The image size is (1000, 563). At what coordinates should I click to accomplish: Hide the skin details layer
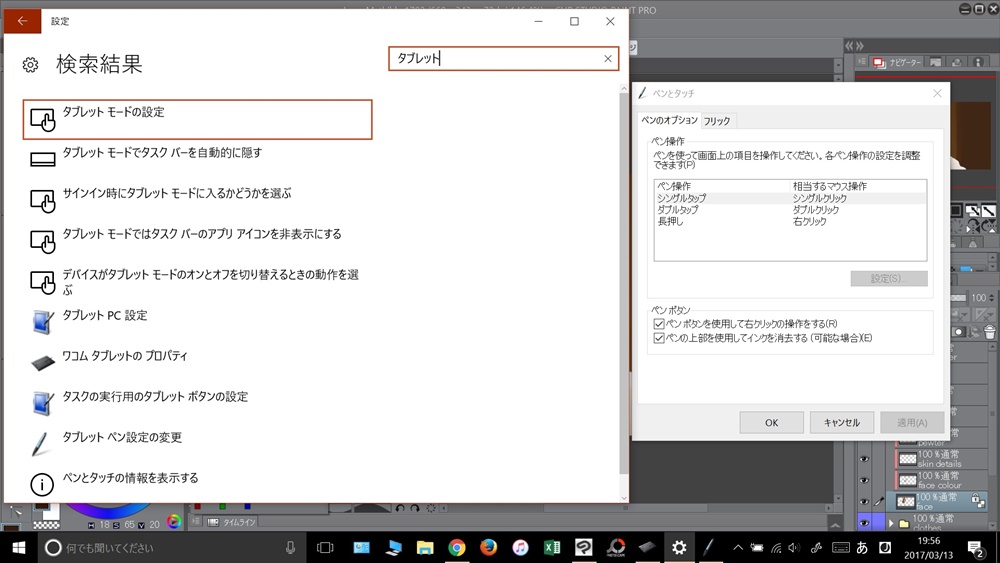click(865, 459)
